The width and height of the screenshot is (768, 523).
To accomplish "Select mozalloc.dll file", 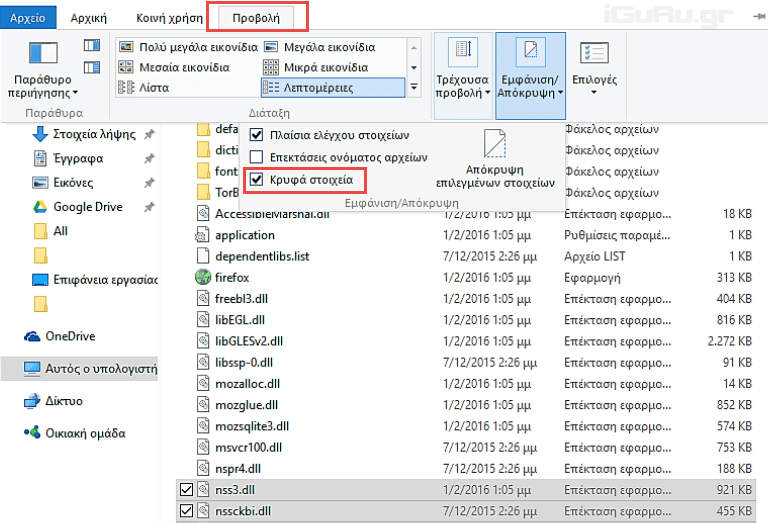I will pyautogui.click(x=247, y=384).
